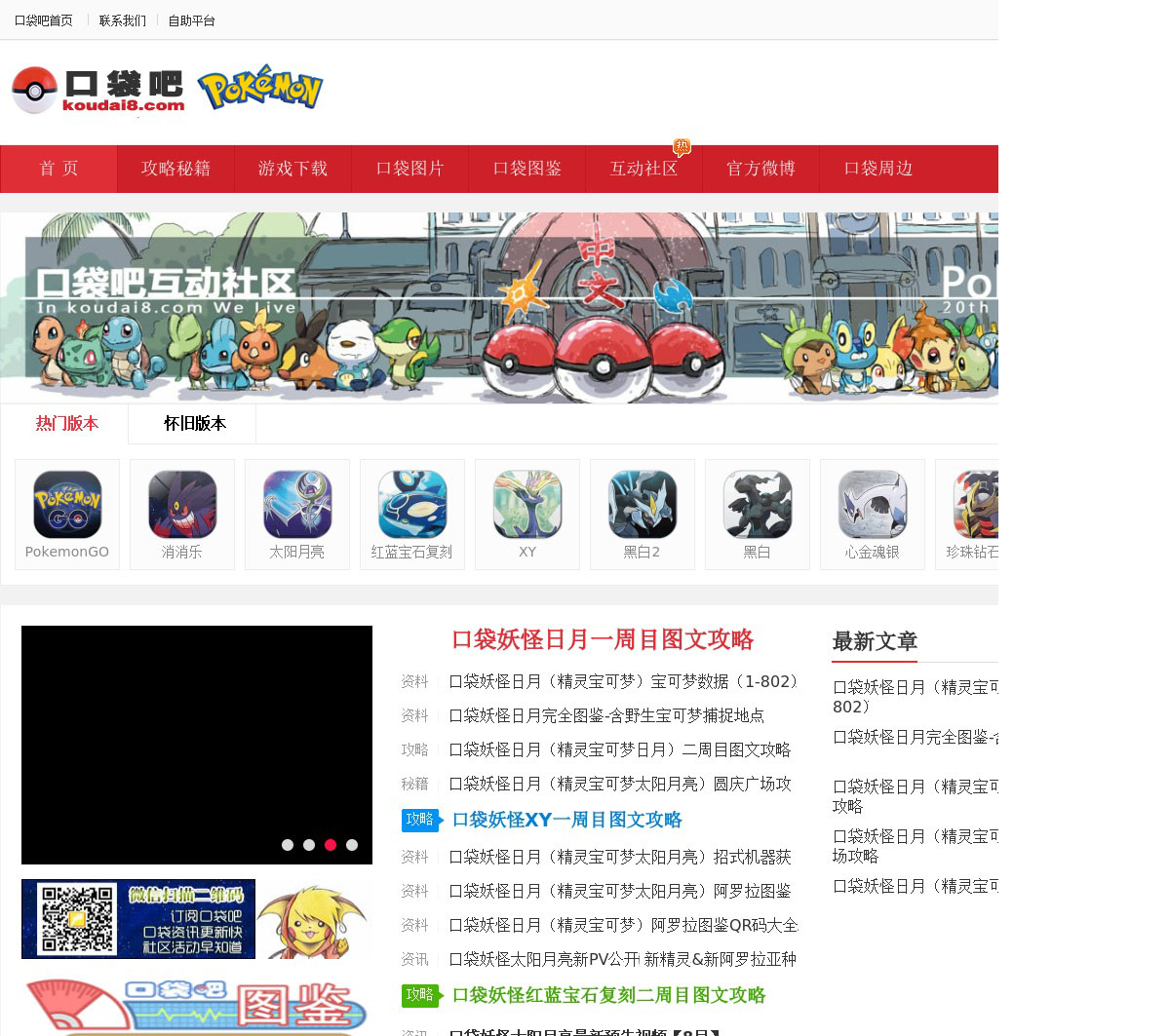This screenshot has width=1170, height=1036.
Task: Open 官方微博 navigation item
Action: click(760, 169)
